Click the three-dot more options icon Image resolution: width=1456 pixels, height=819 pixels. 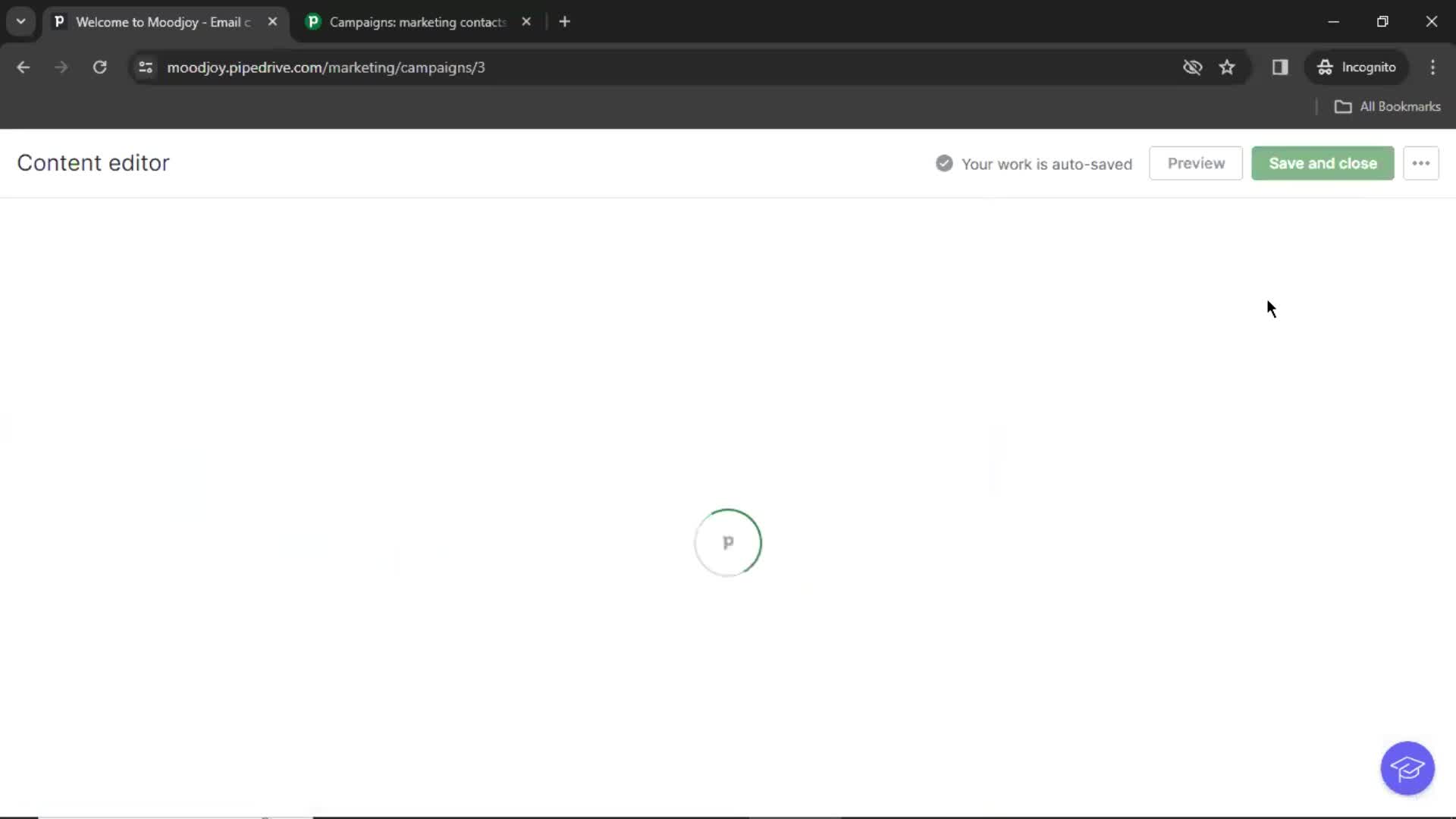click(1421, 162)
